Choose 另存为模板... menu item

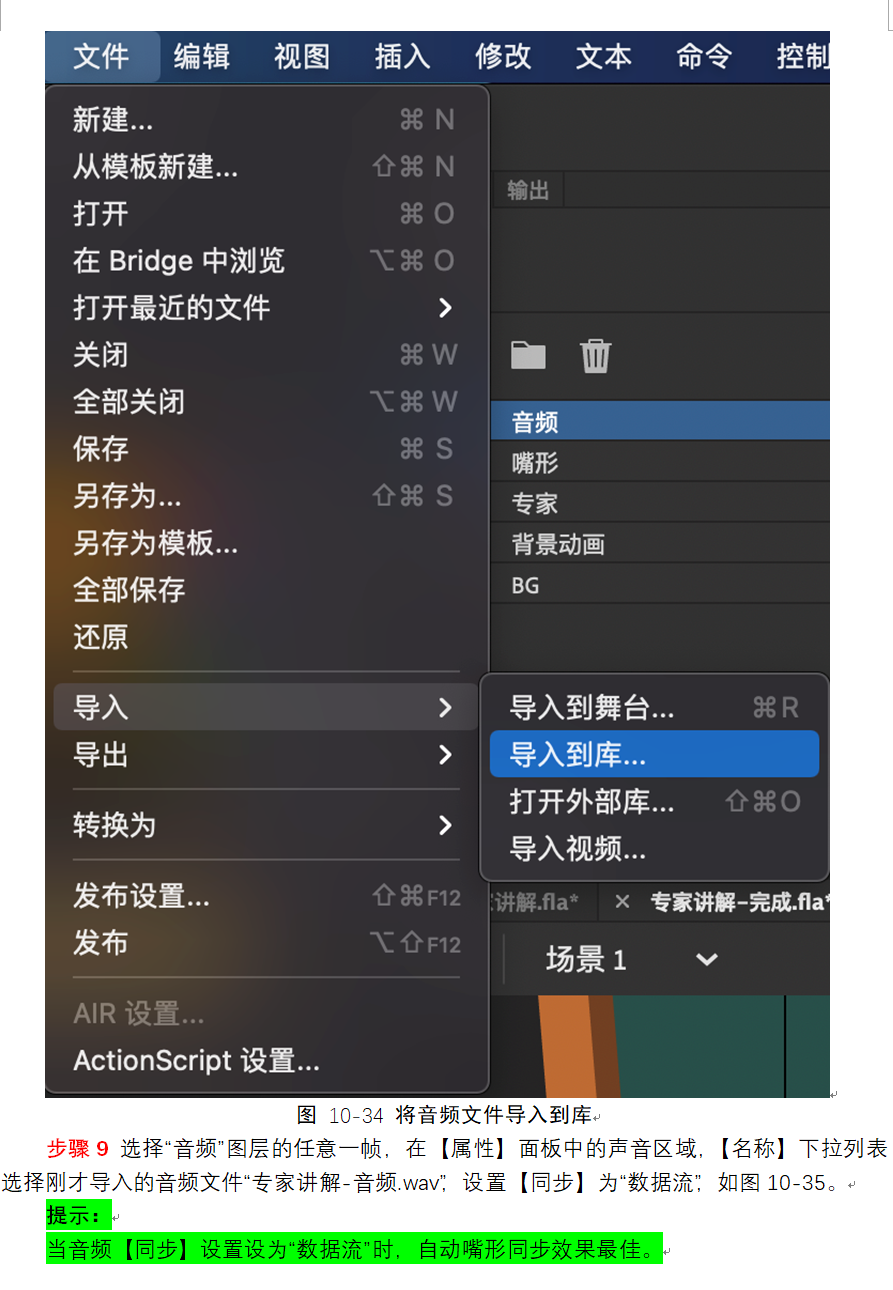(155, 543)
